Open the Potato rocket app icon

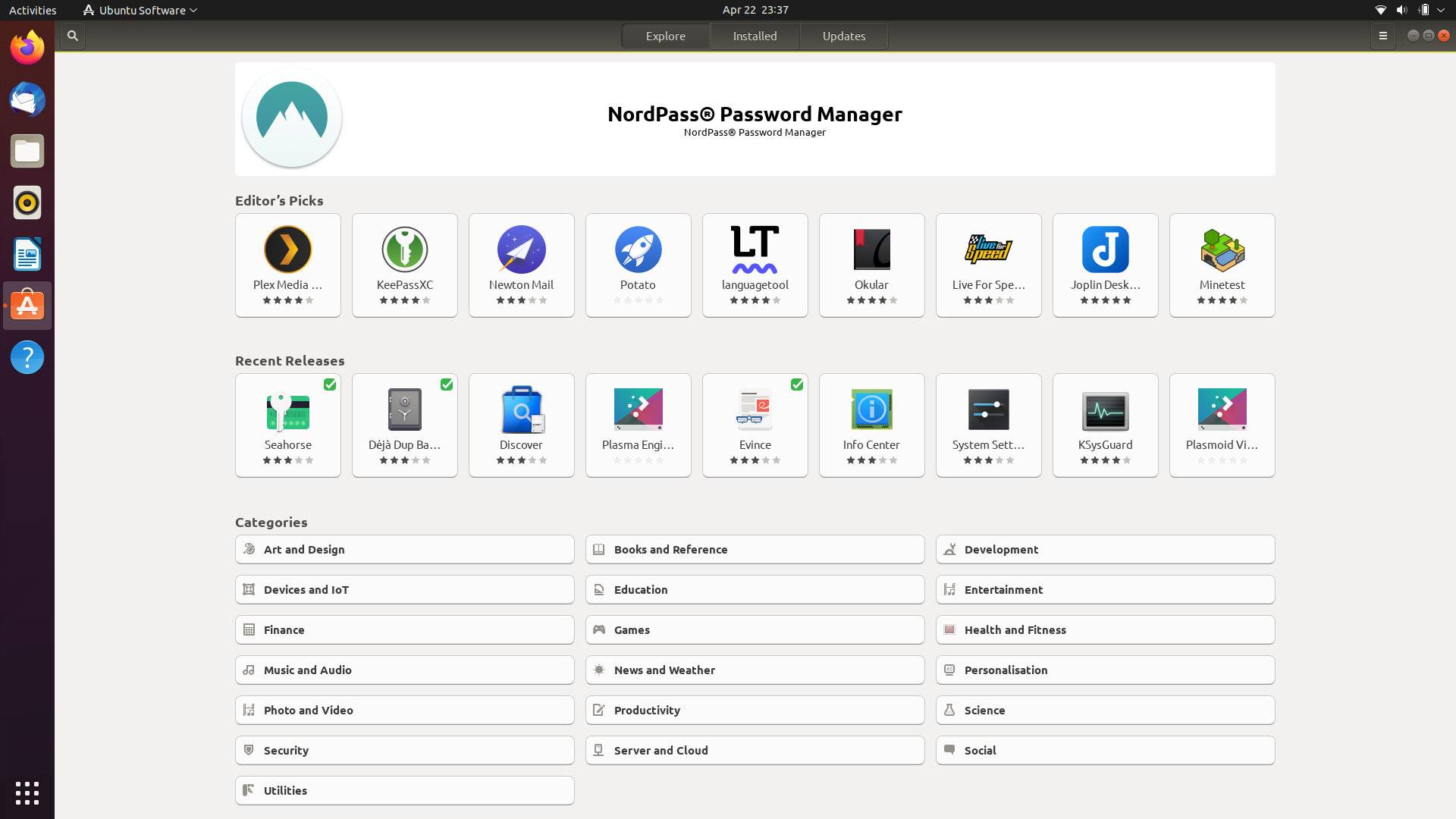639,249
